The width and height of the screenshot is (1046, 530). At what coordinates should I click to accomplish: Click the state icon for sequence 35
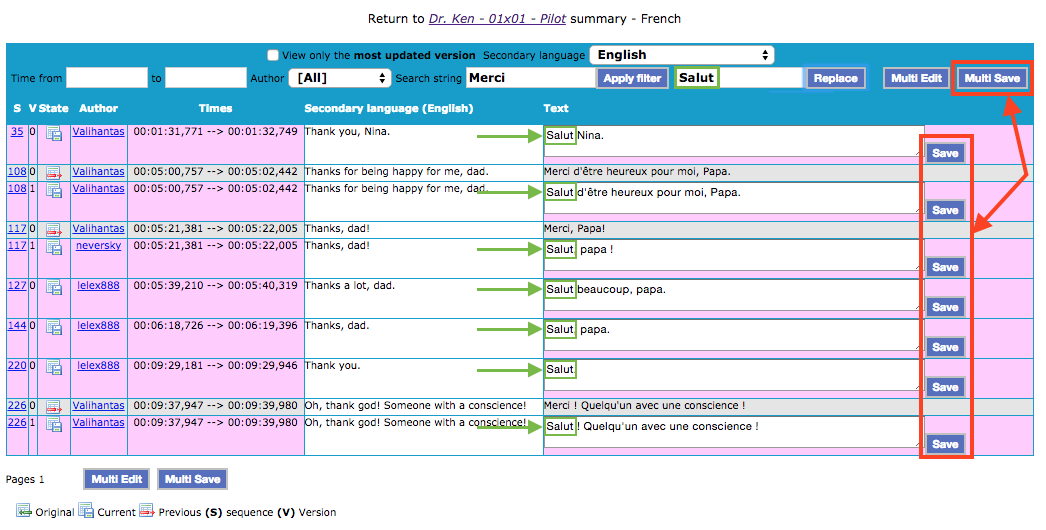coord(54,133)
